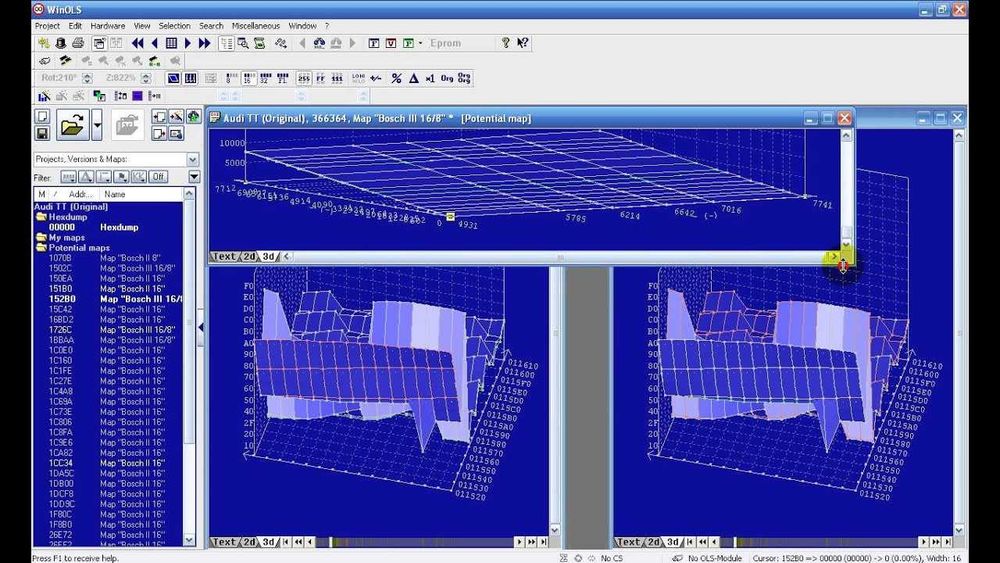Toggle decimal 255 number format

(304, 78)
